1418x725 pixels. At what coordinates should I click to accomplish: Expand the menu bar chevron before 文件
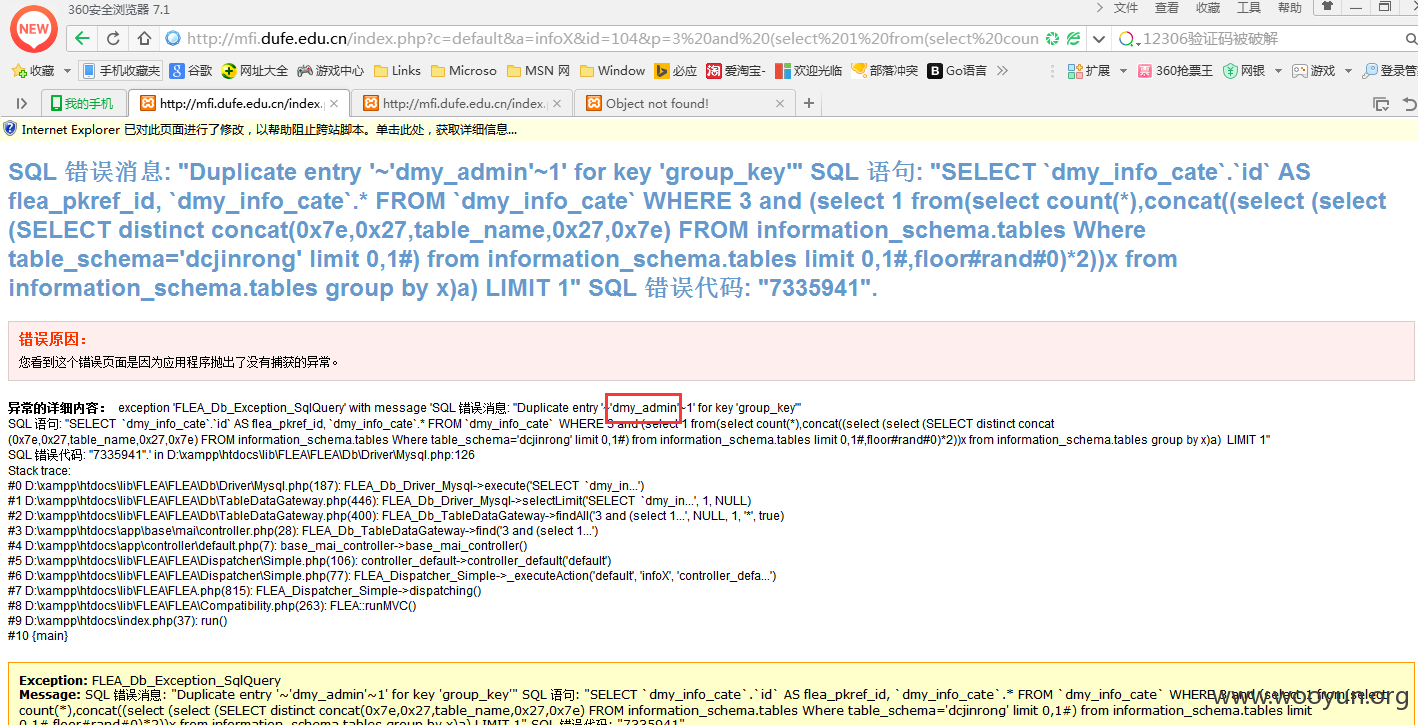(x=1099, y=8)
